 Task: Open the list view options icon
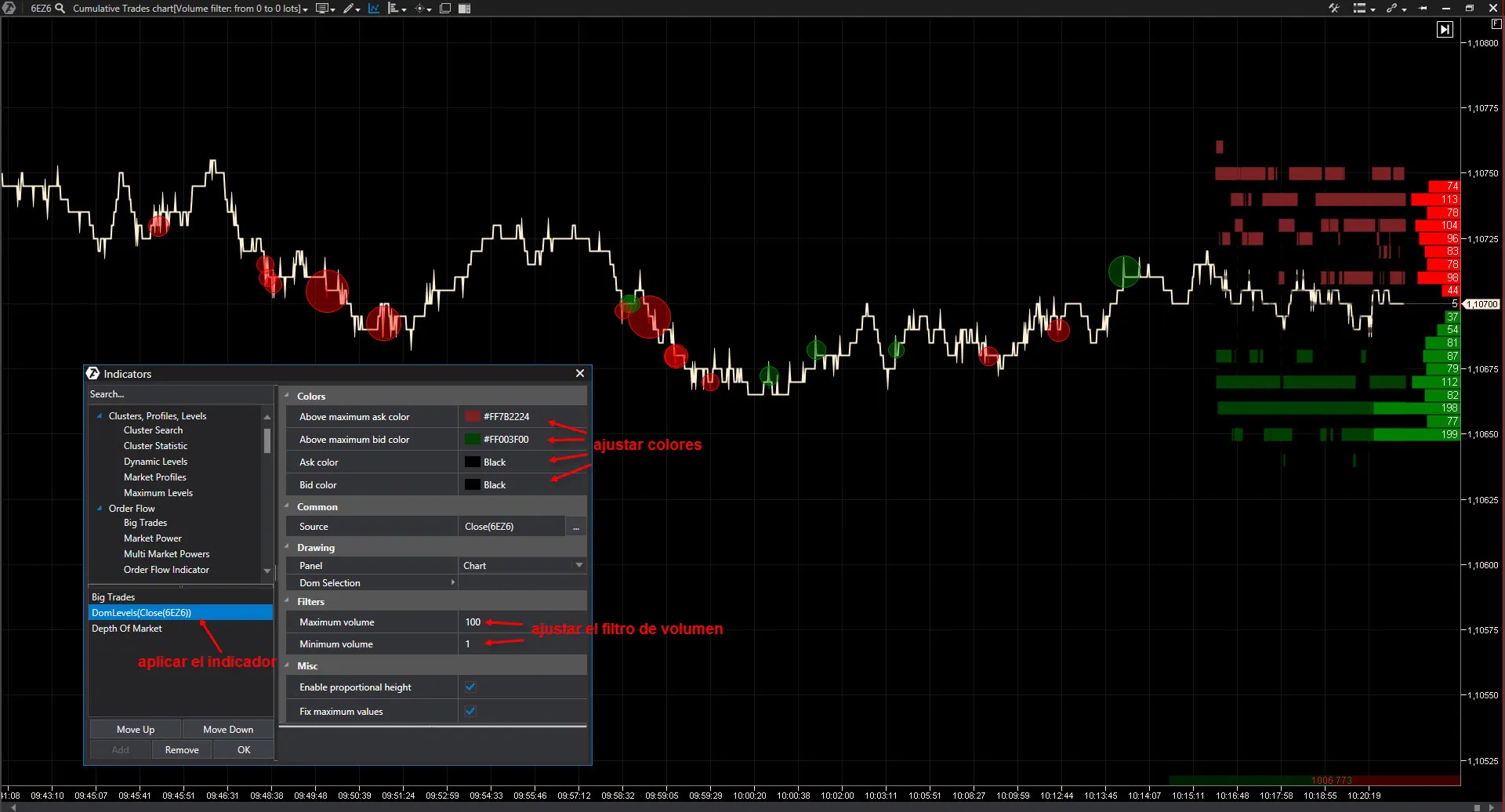tap(1360, 8)
